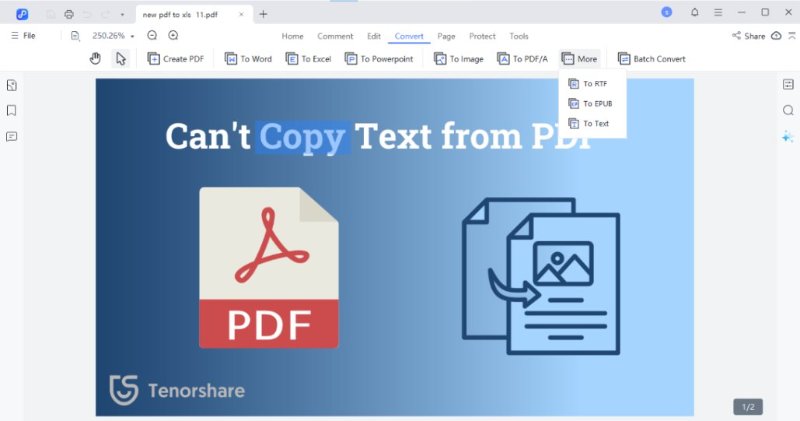Viewport: 800px width, 421px height.
Task: Expand the 250.26% zoom level dropdown
Action: point(133,36)
